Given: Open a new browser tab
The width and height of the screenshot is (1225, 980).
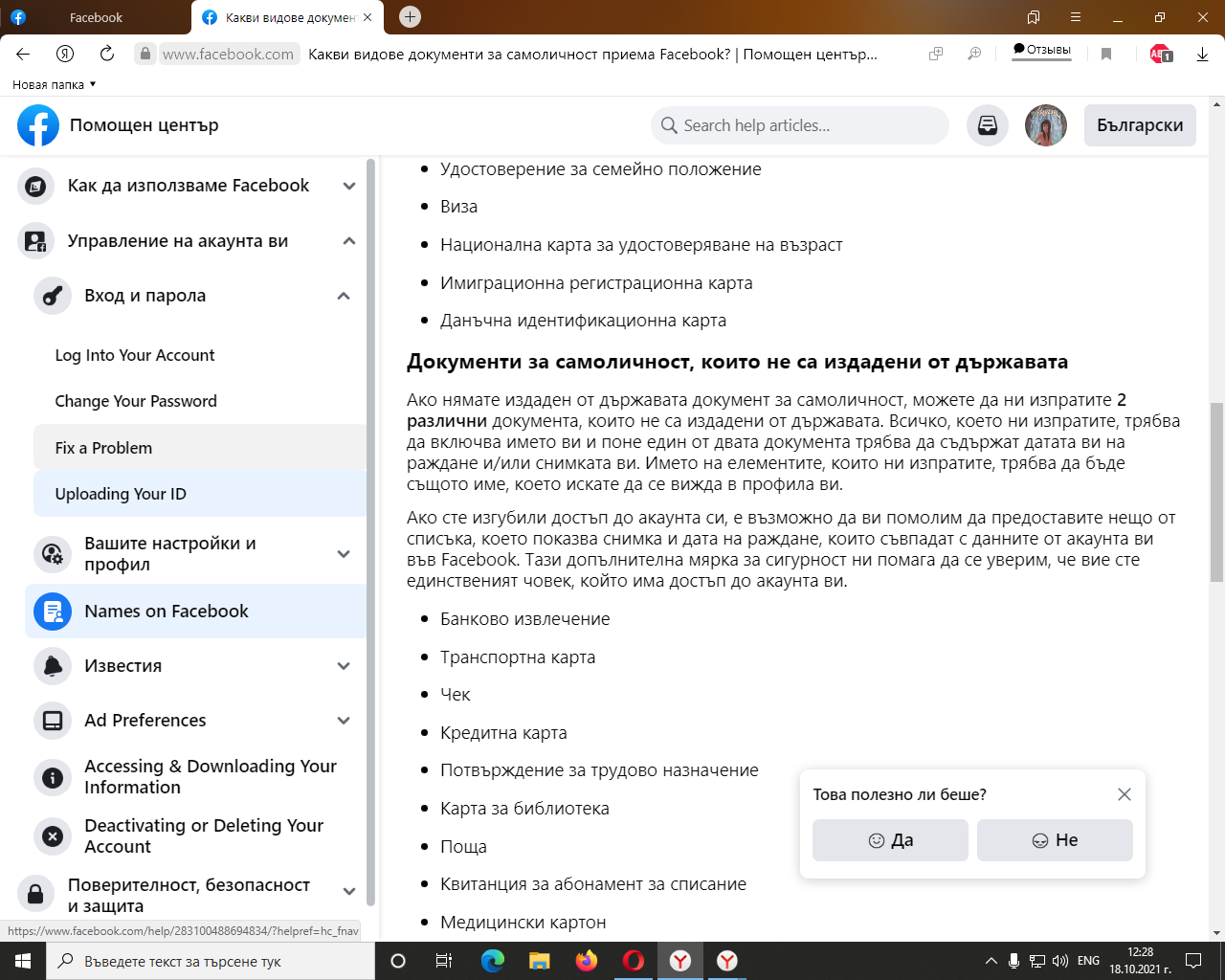Looking at the screenshot, I should pos(410,16).
